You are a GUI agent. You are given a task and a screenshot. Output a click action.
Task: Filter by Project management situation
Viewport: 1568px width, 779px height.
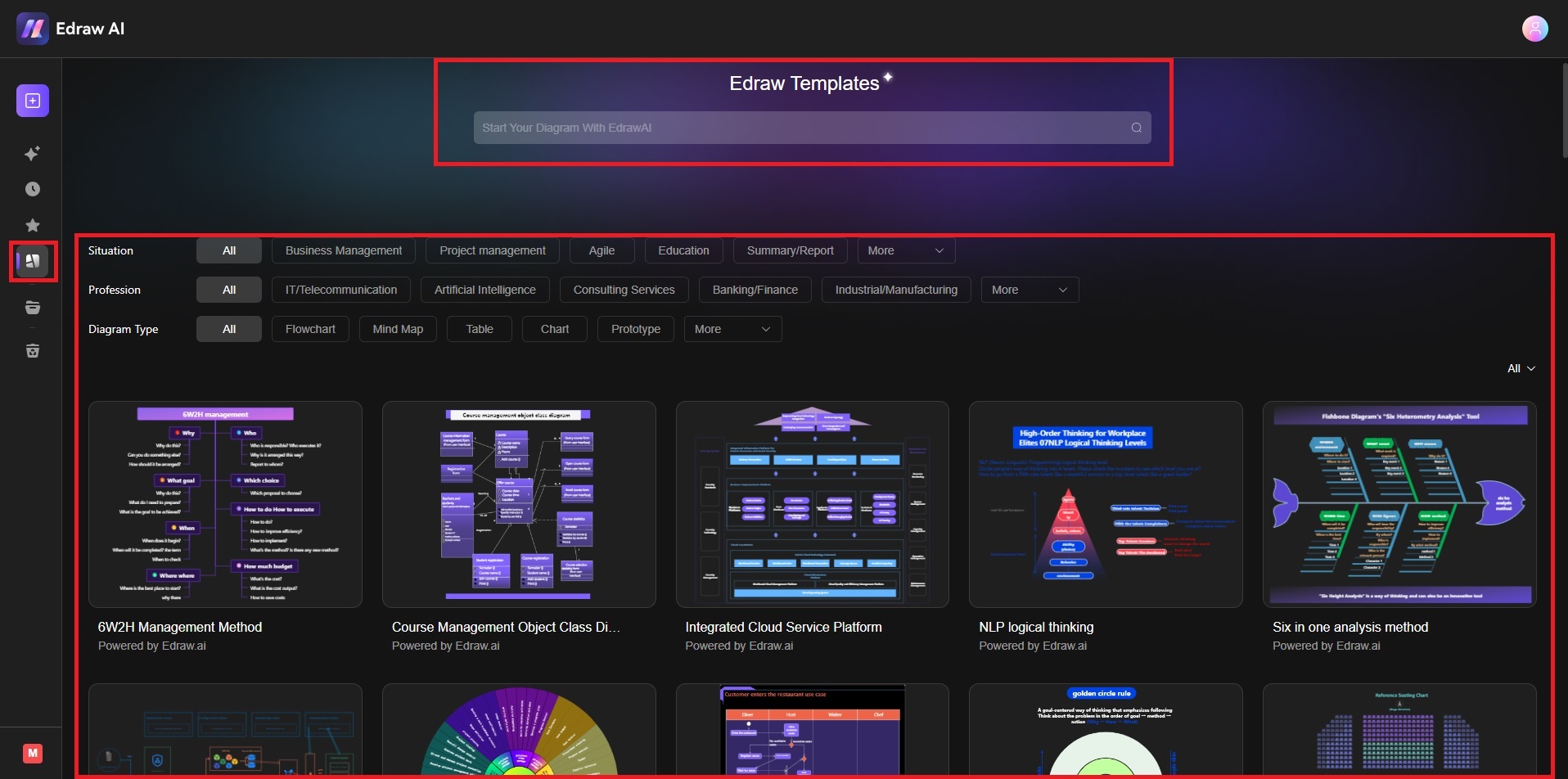click(x=493, y=250)
